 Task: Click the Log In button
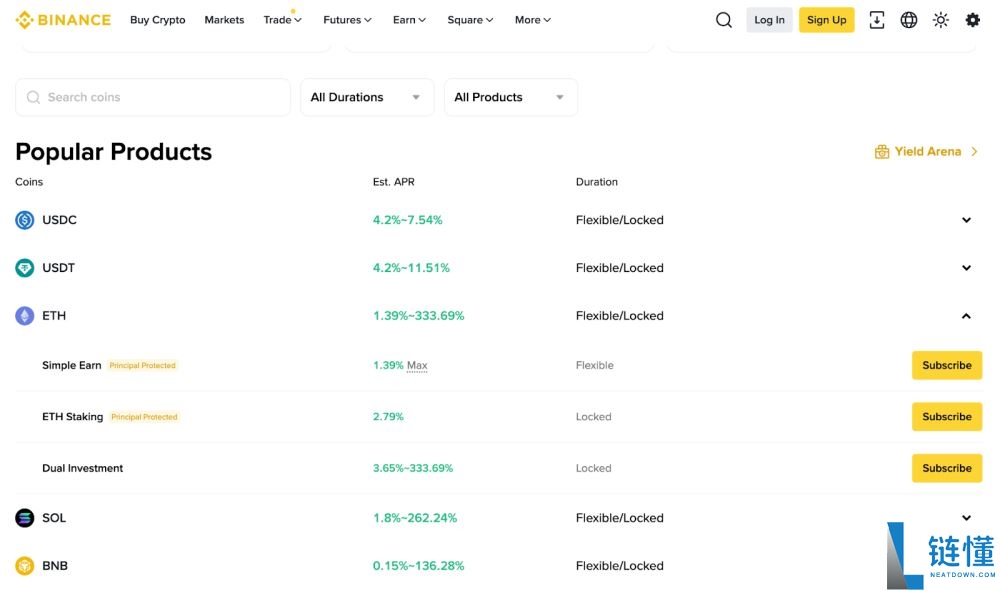(769, 20)
